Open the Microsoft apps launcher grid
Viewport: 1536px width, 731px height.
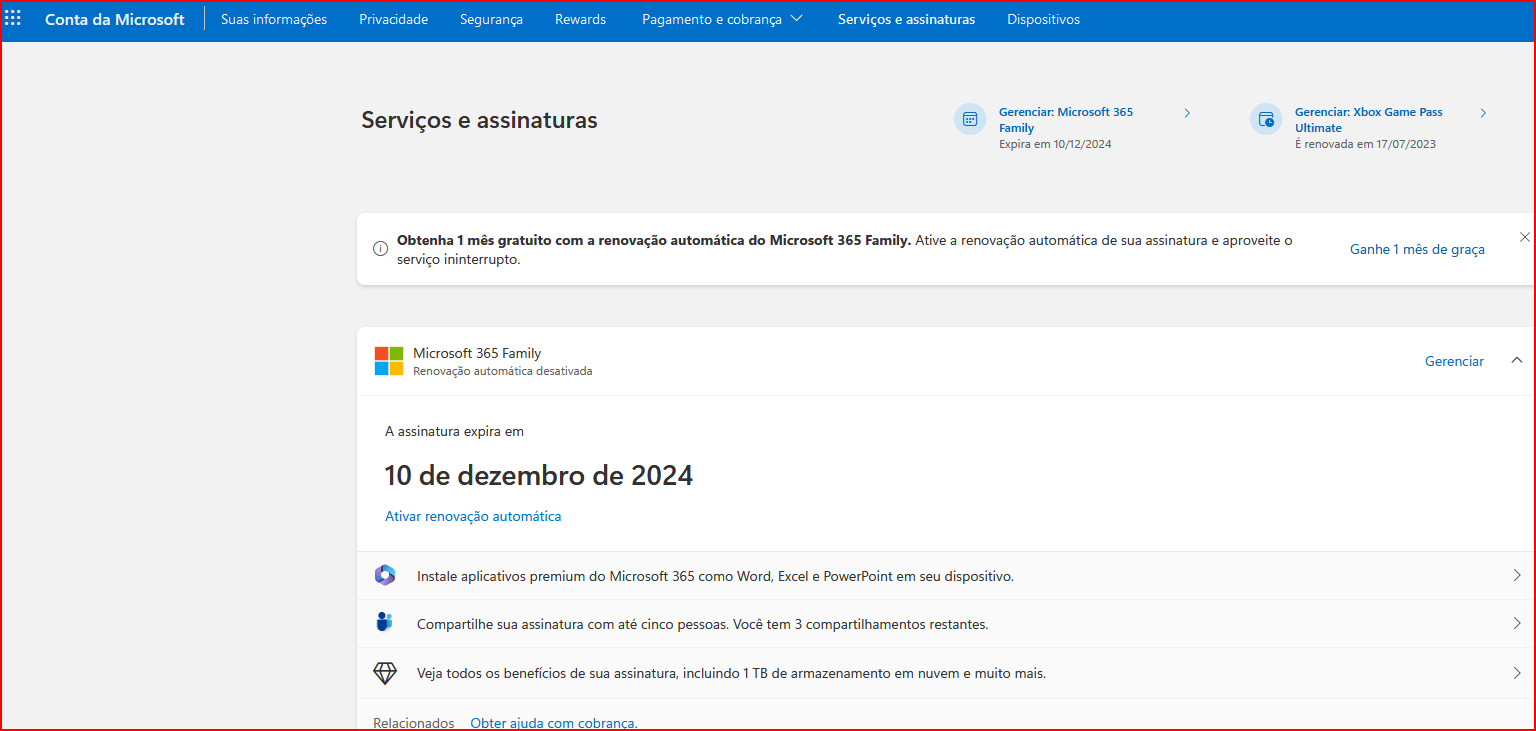pyautogui.click(x=13, y=19)
